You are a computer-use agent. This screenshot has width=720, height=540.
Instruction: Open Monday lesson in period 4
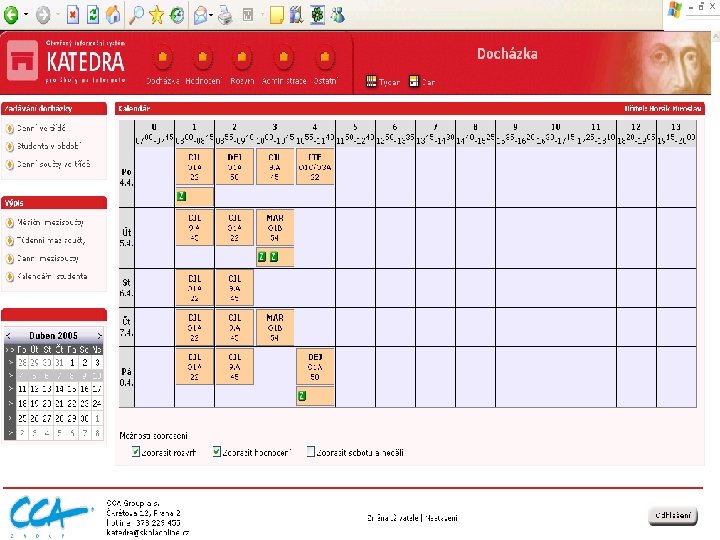click(x=315, y=167)
